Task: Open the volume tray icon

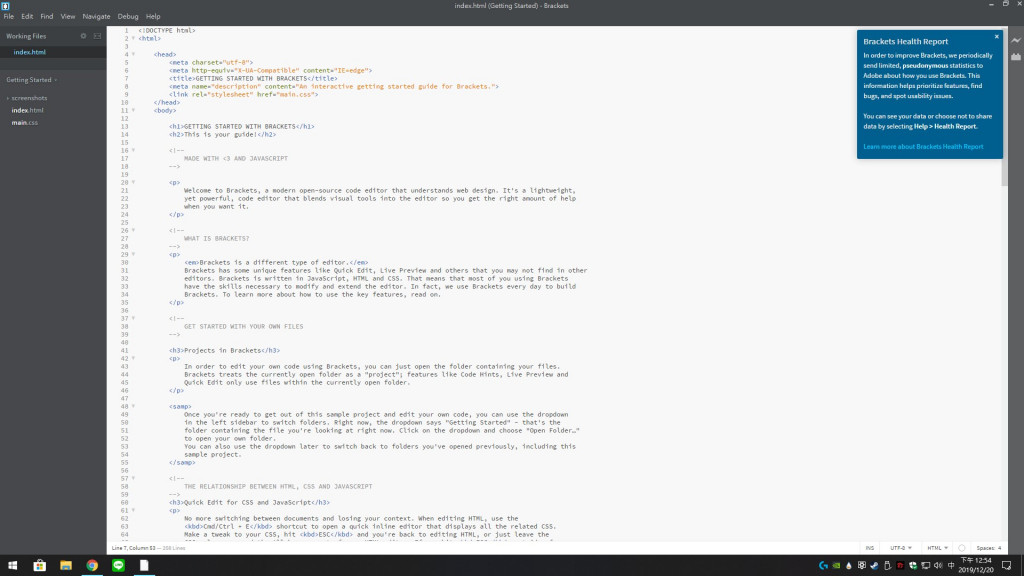Action: tap(938, 566)
